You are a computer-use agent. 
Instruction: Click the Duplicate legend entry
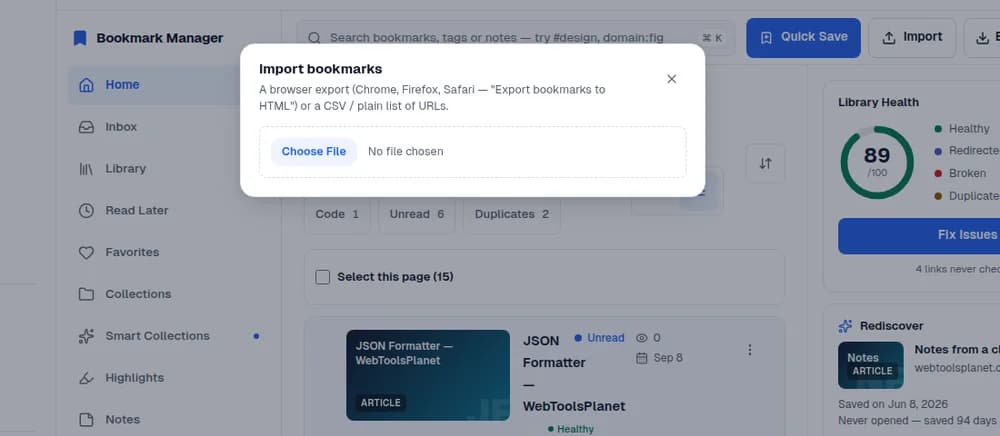967,196
